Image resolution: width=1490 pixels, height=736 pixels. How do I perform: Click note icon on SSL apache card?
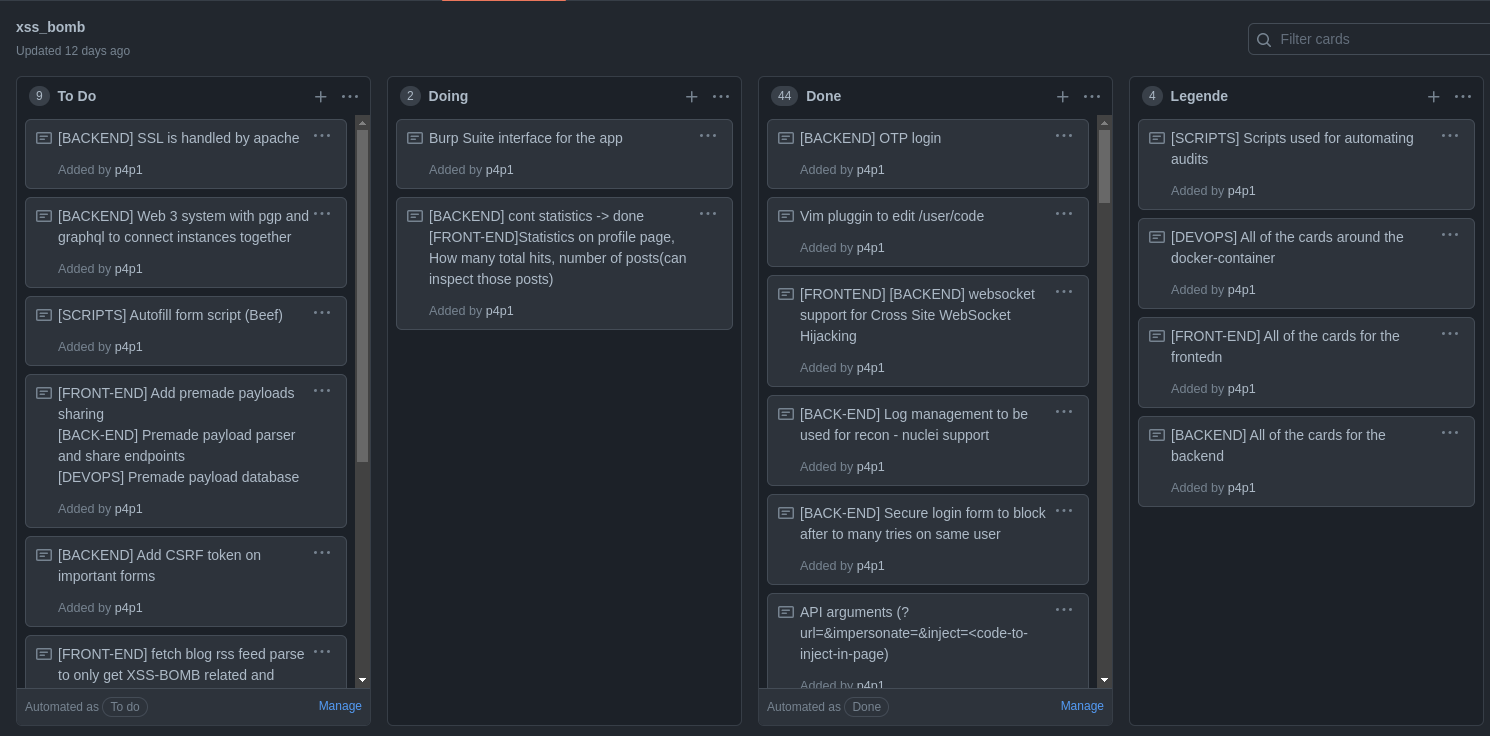click(44, 138)
